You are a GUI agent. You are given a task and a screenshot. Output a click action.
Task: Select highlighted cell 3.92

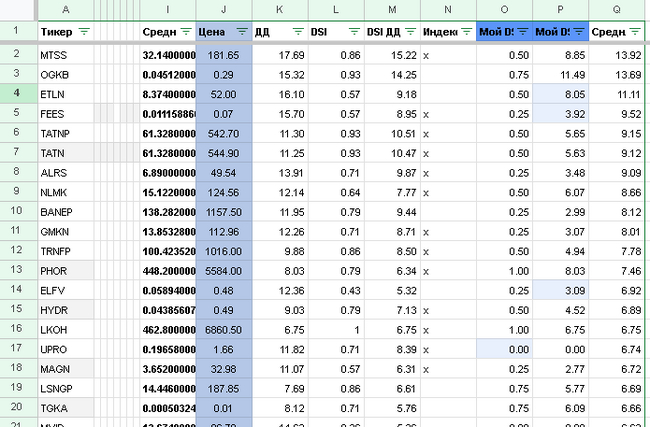pos(560,114)
